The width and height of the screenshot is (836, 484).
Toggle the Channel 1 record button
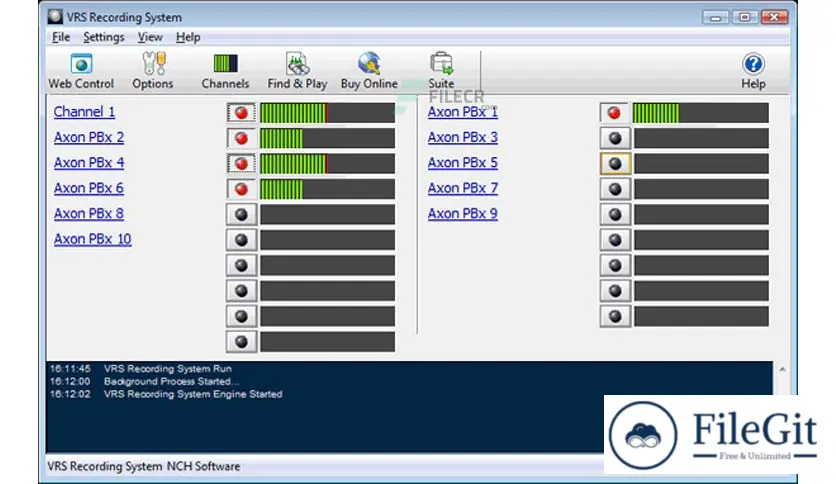point(241,113)
